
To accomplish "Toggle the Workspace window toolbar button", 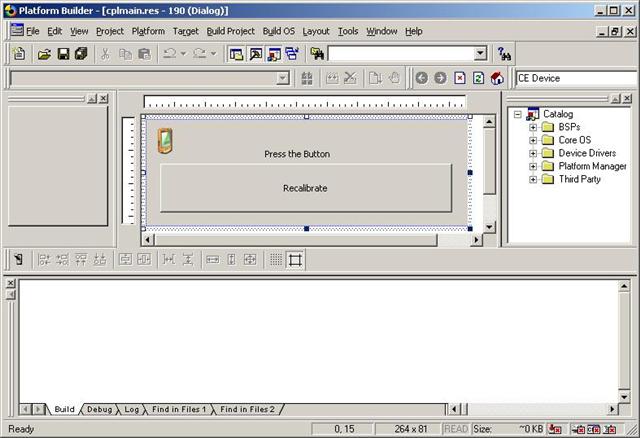I will pos(237,54).
